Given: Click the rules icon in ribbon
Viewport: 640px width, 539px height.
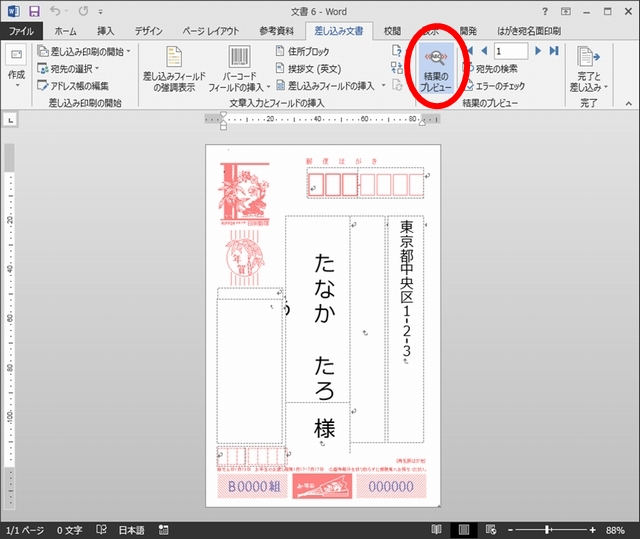Looking at the screenshot, I should pyautogui.click(x=396, y=51).
